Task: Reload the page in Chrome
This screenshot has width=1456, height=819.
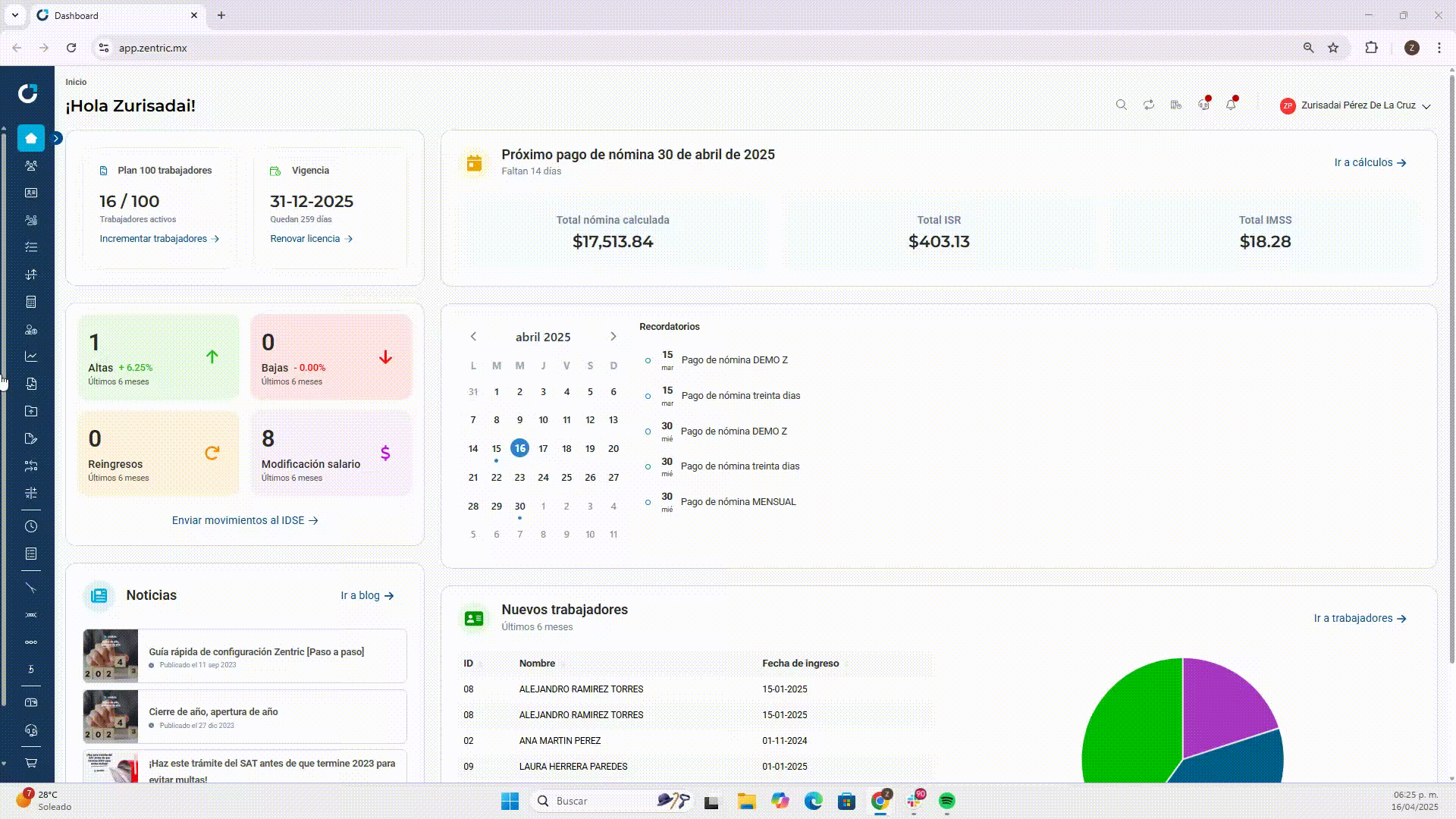Action: (71, 48)
